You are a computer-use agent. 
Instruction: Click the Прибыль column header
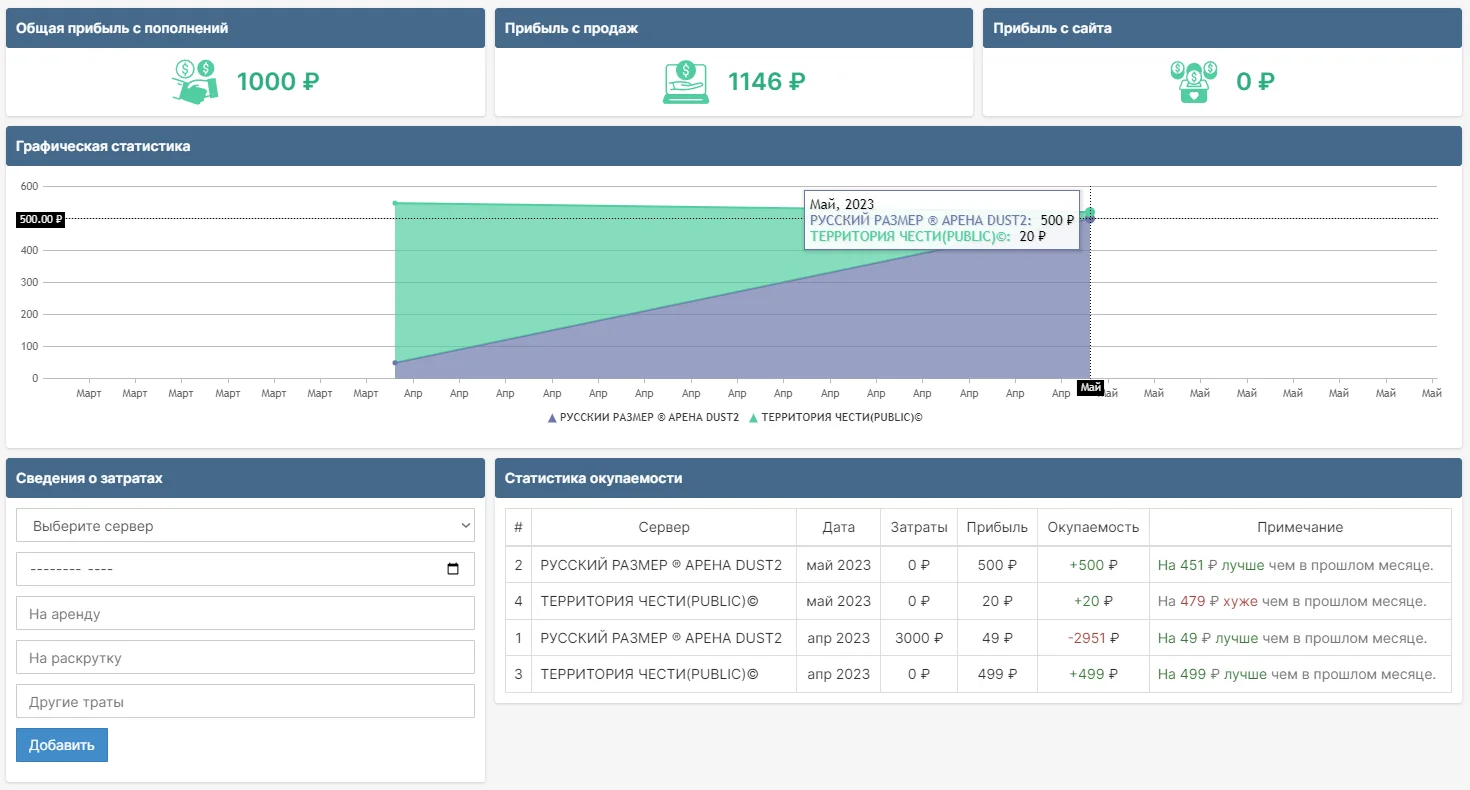pyautogui.click(x=996, y=527)
